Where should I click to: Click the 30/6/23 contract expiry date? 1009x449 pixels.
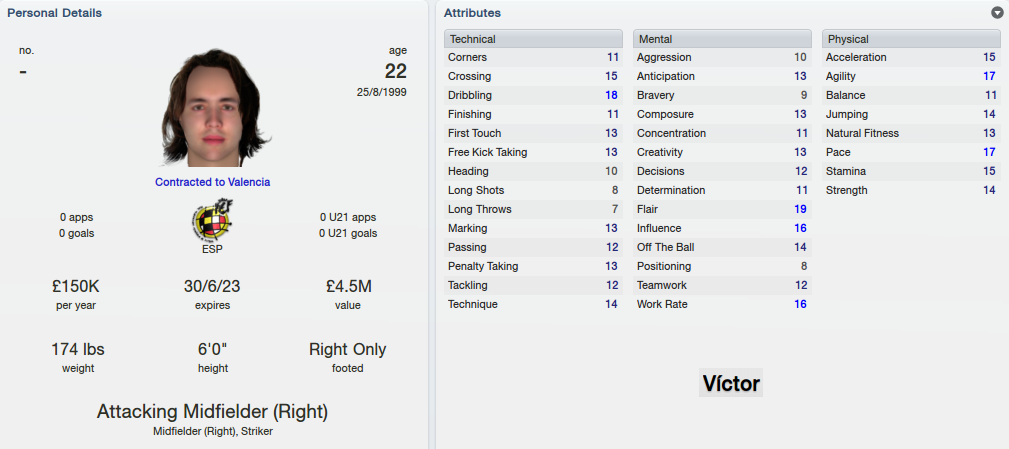[x=212, y=286]
